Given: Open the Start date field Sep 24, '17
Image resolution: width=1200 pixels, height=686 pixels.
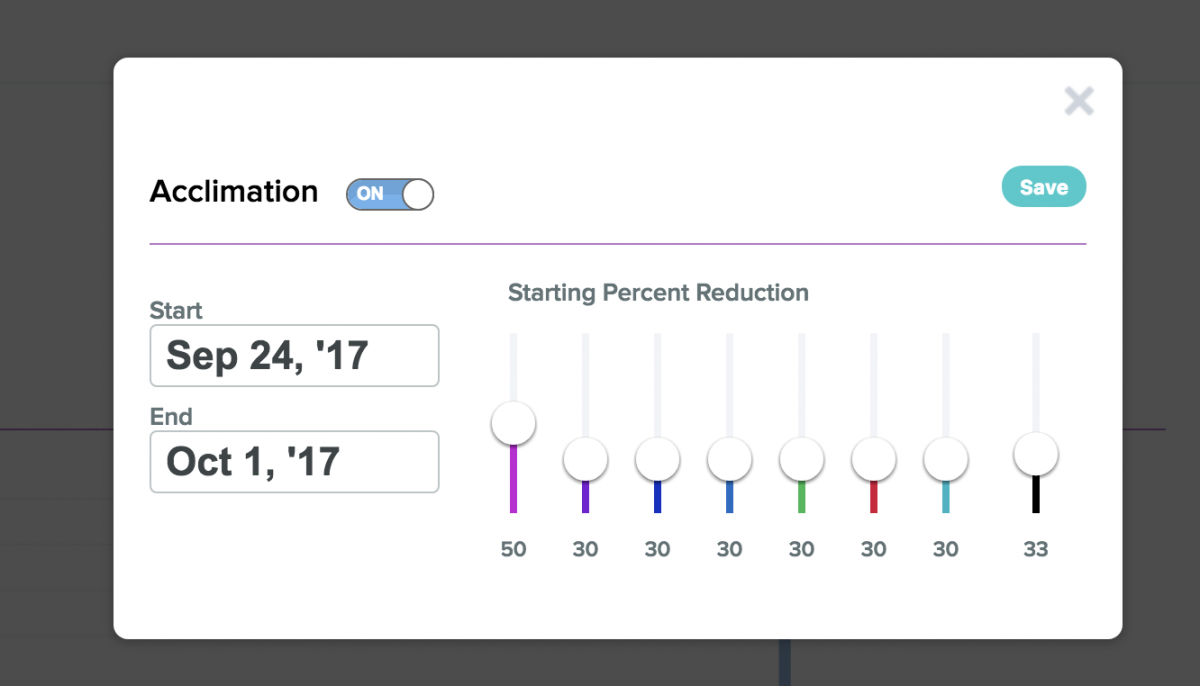Looking at the screenshot, I should click(x=294, y=356).
